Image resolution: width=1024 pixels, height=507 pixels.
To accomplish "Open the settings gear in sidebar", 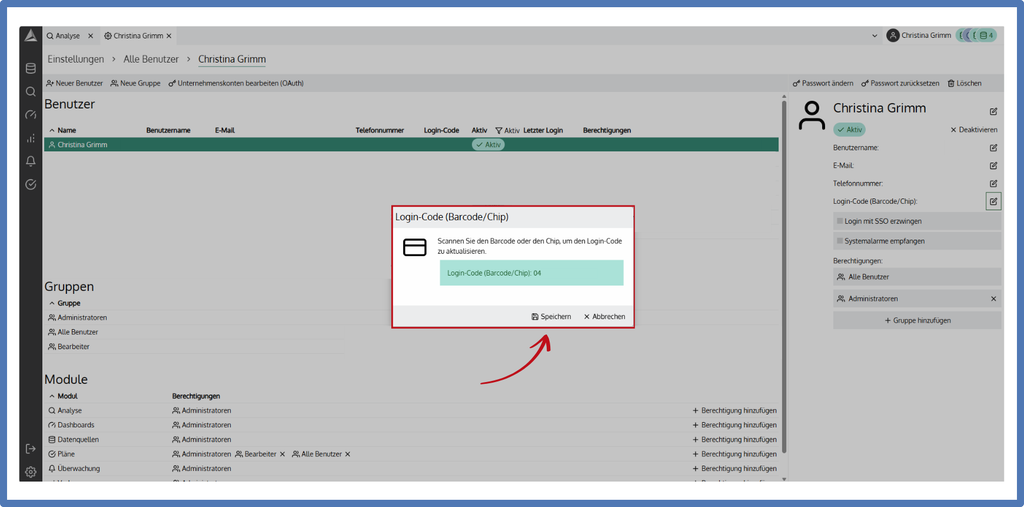I will (31, 472).
